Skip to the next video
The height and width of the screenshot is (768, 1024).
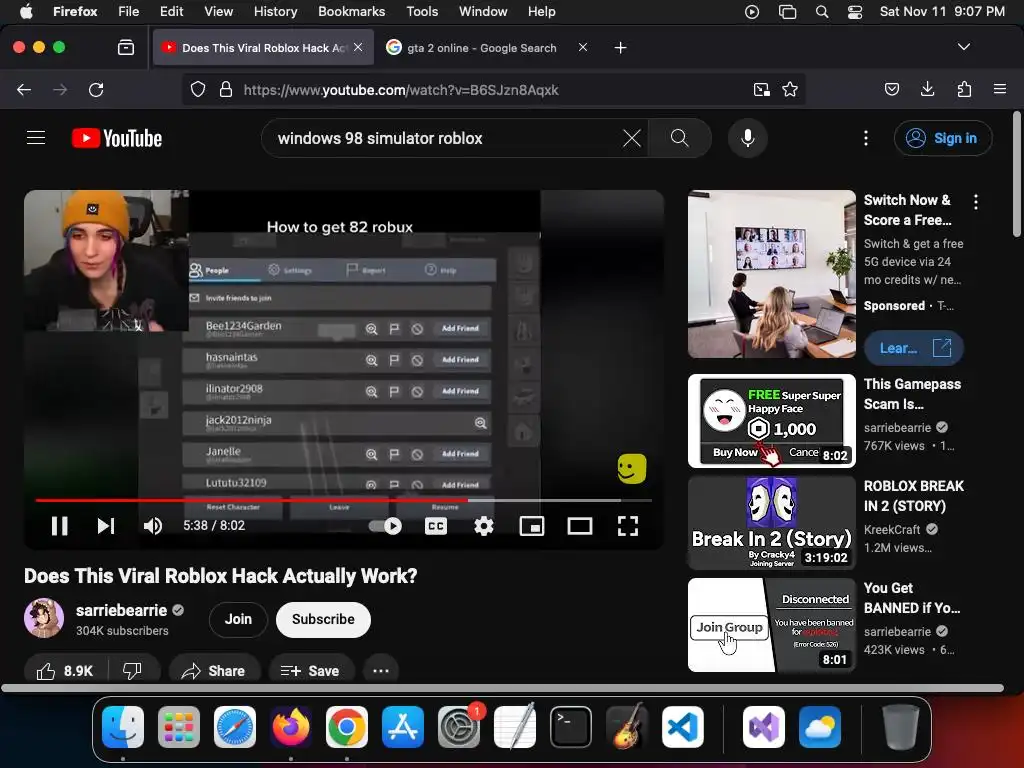(106, 526)
